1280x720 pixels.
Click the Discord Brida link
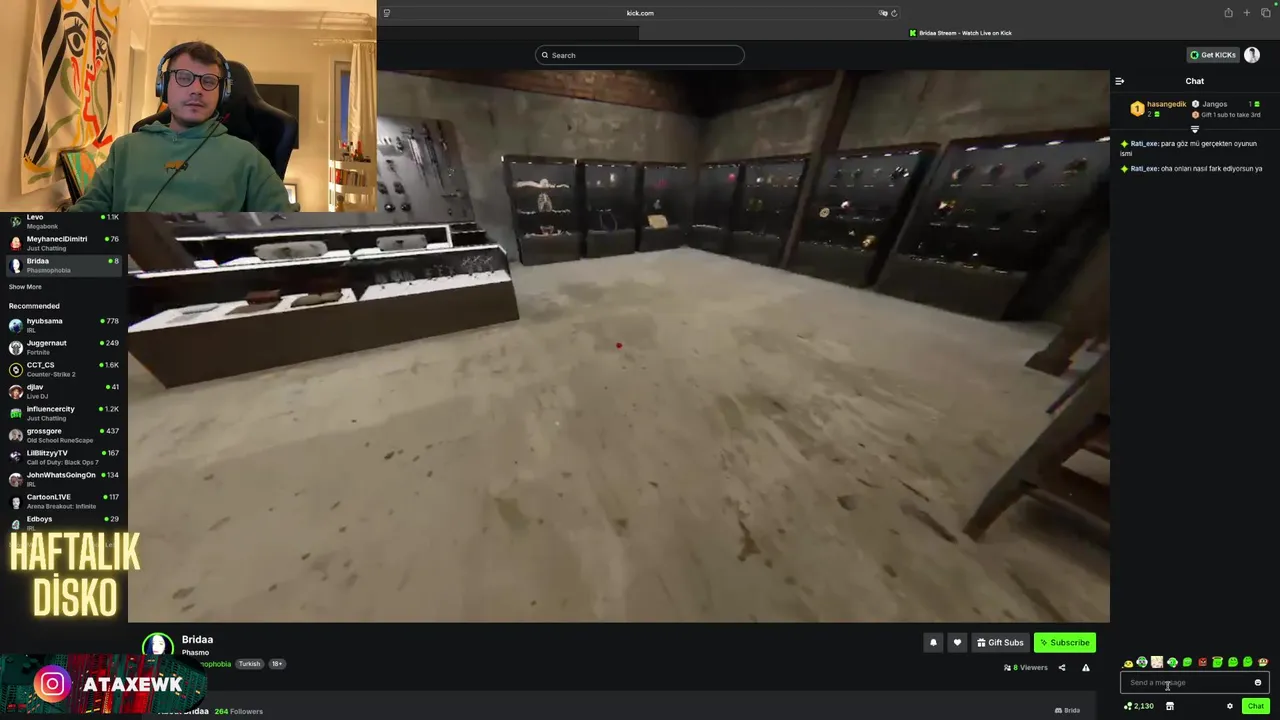coord(1067,710)
